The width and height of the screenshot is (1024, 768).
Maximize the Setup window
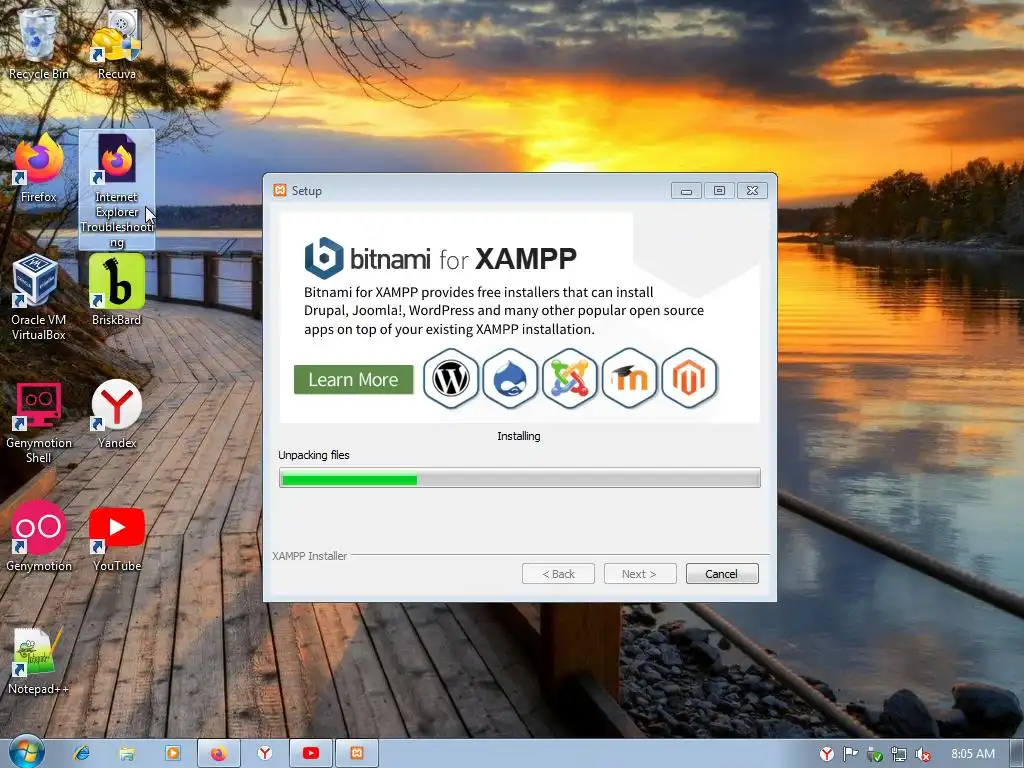[x=719, y=191]
